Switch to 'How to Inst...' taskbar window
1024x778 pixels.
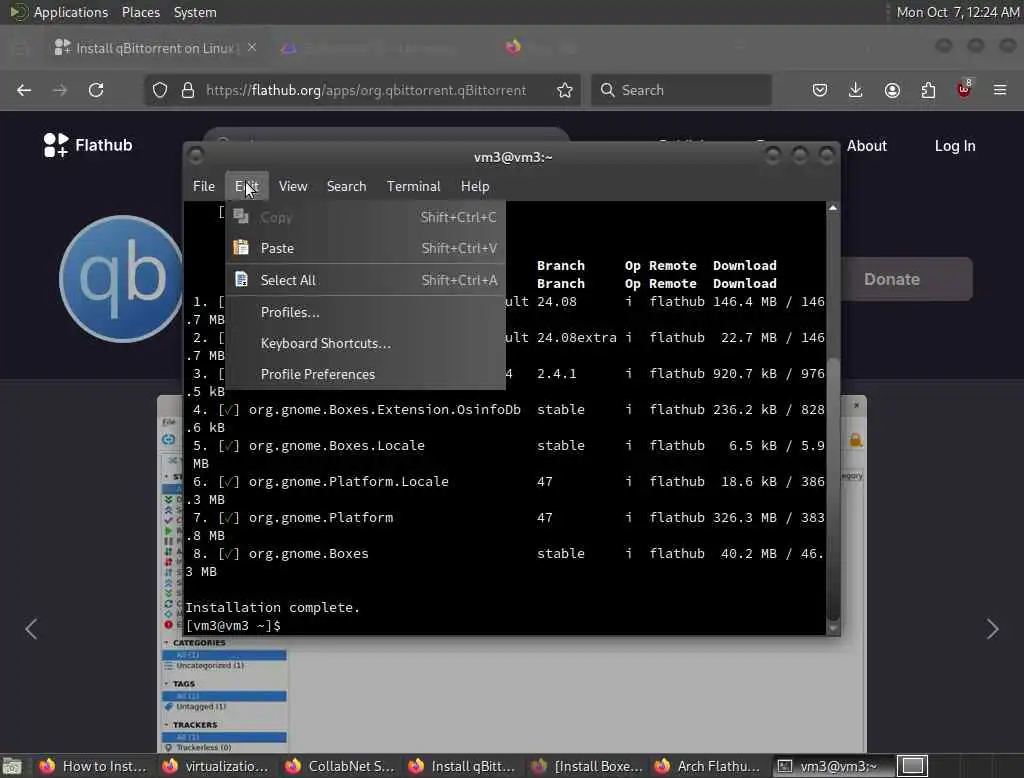pos(93,766)
